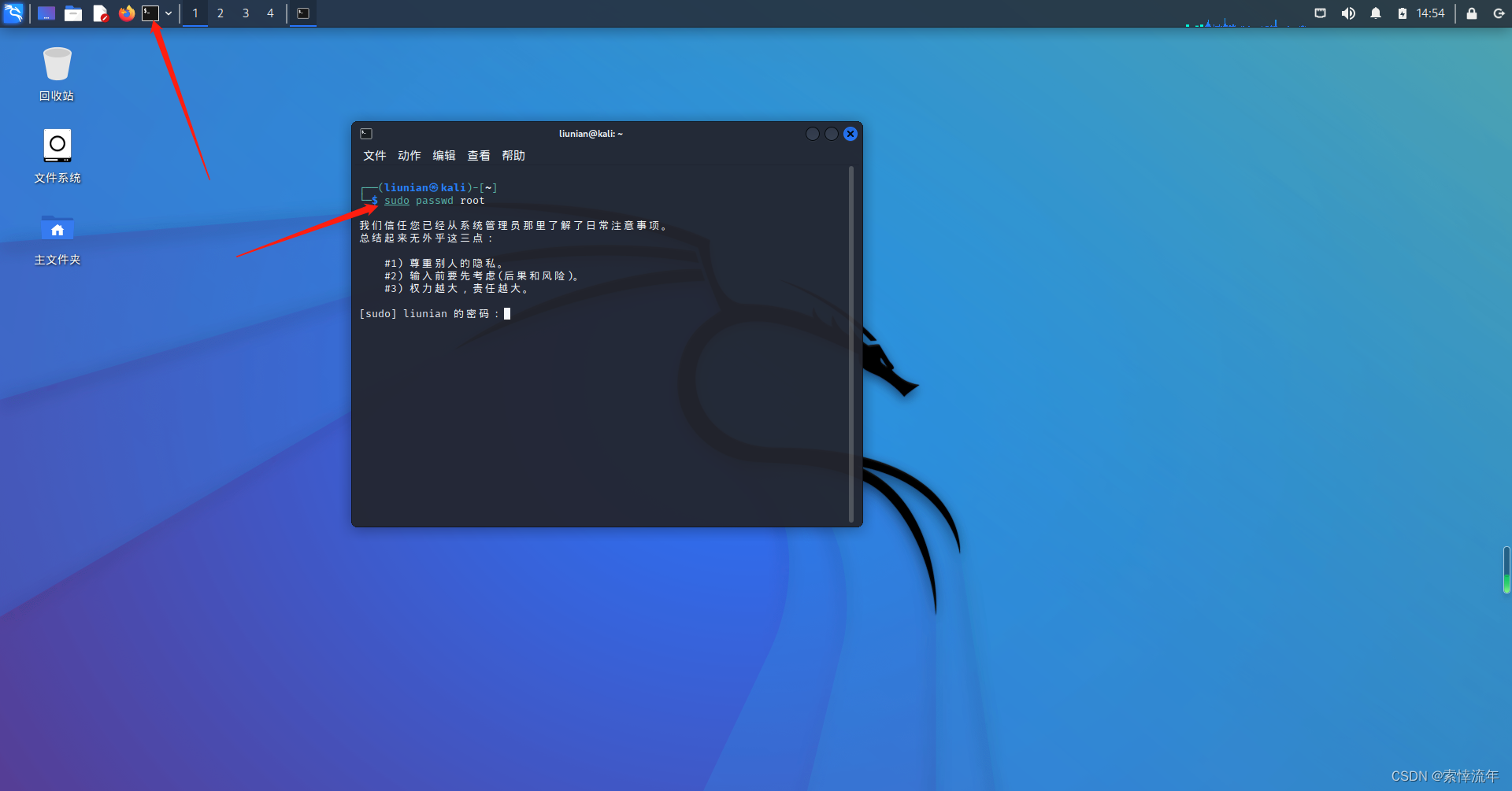Viewport: 1512px width, 791px height.
Task: Click the terminal vertical scrollbar
Action: click(851, 344)
